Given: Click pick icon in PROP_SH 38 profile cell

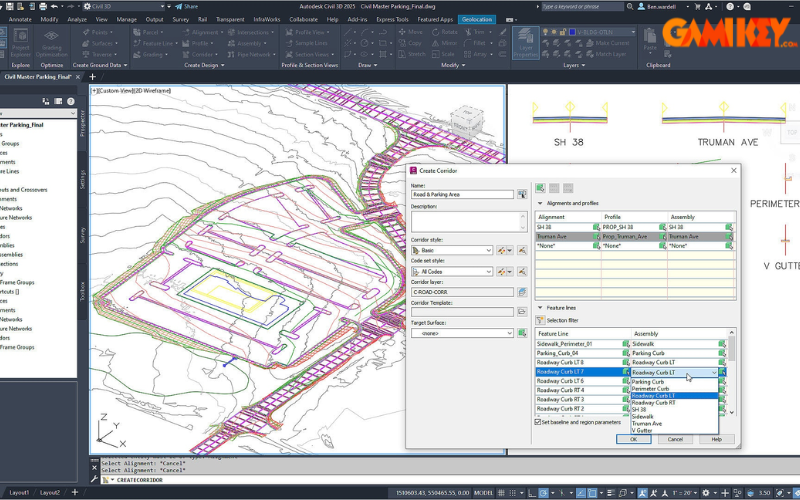Looking at the screenshot, I should [x=662, y=227].
